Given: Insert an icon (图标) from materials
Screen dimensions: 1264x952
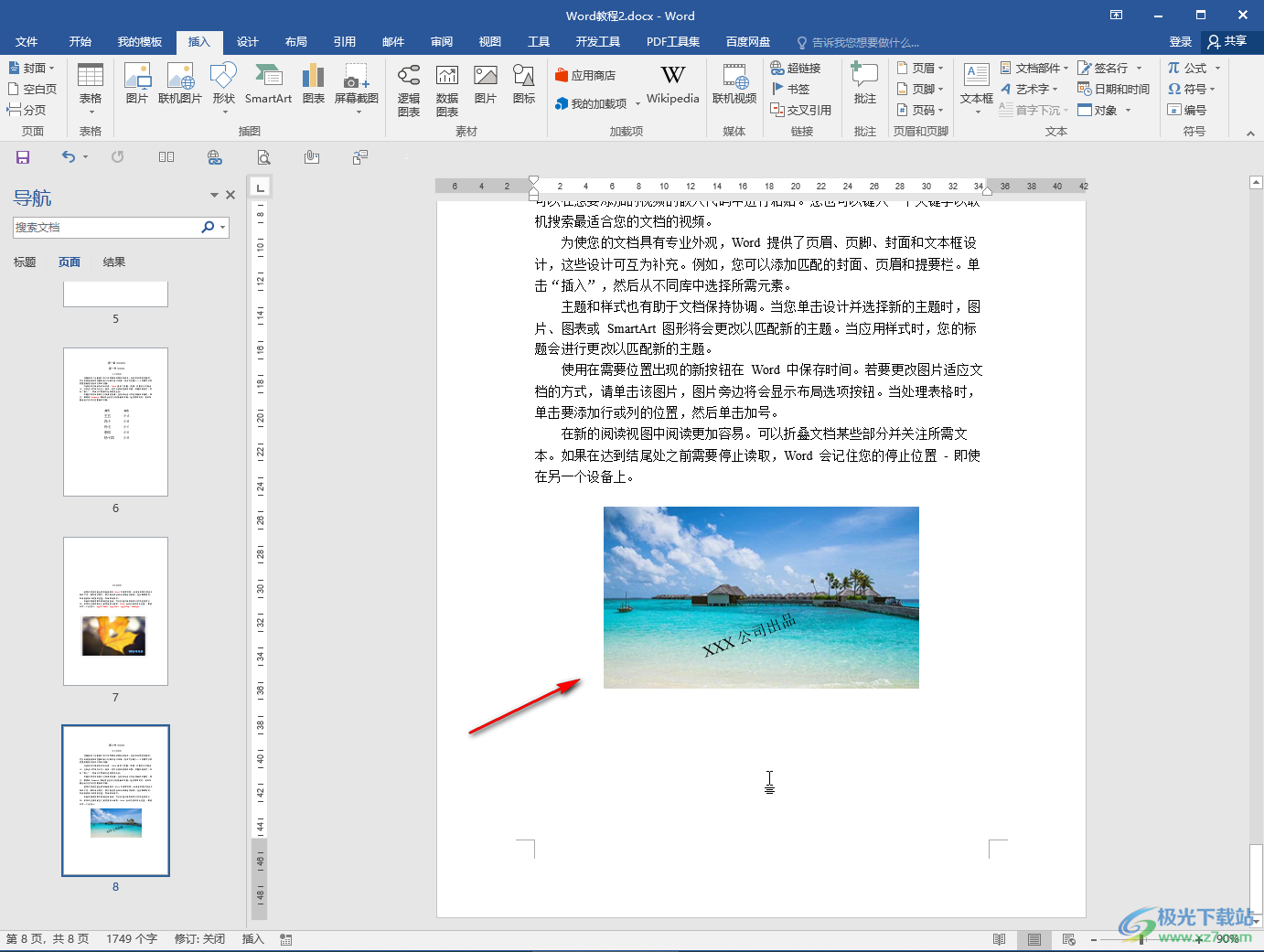Looking at the screenshot, I should (x=524, y=84).
